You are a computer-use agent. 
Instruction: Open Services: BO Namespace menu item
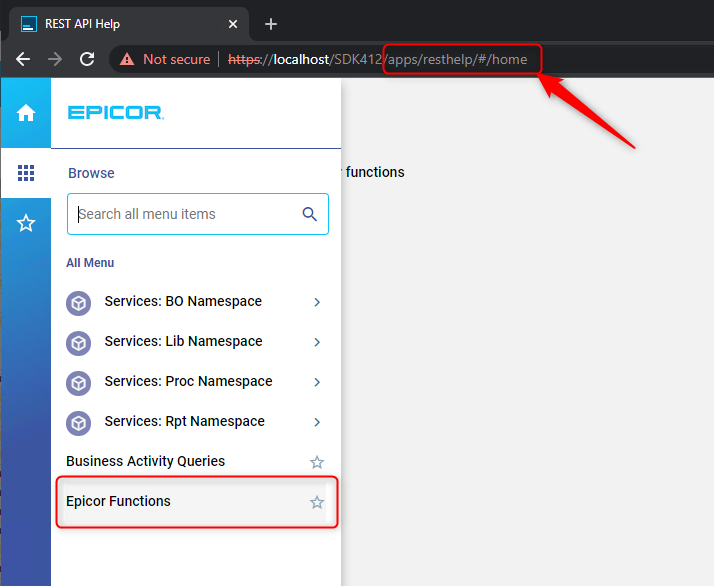tap(197, 302)
